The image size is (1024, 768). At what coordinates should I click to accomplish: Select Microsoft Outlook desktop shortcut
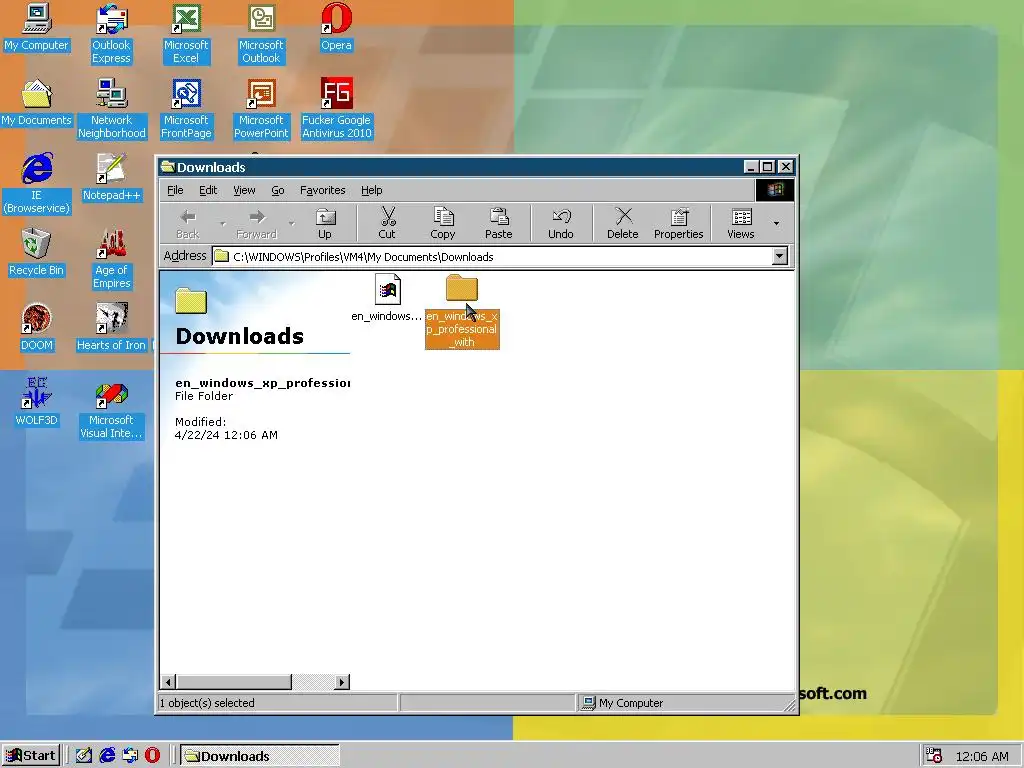tap(261, 34)
